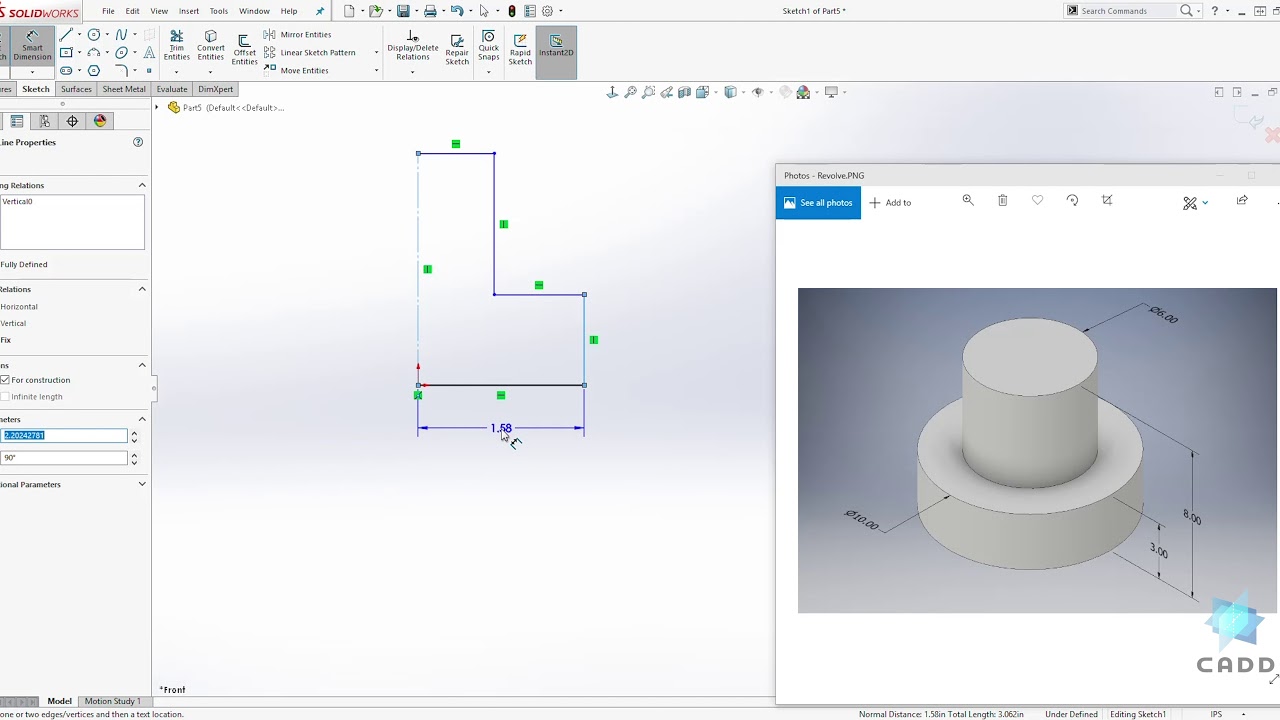Open the Linear Sketch Pattern dropdown arrow
This screenshot has height=720, width=1280.
click(377, 53)
